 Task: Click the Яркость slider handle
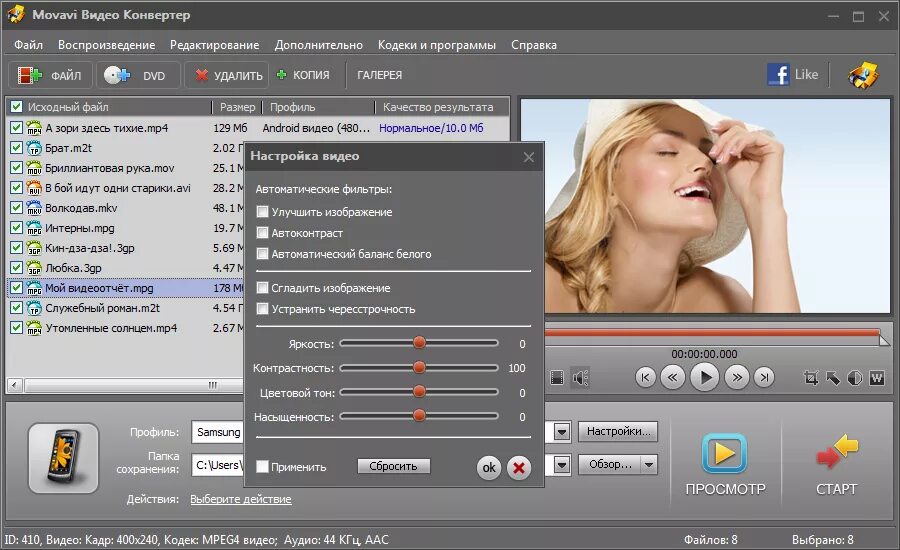419,343
